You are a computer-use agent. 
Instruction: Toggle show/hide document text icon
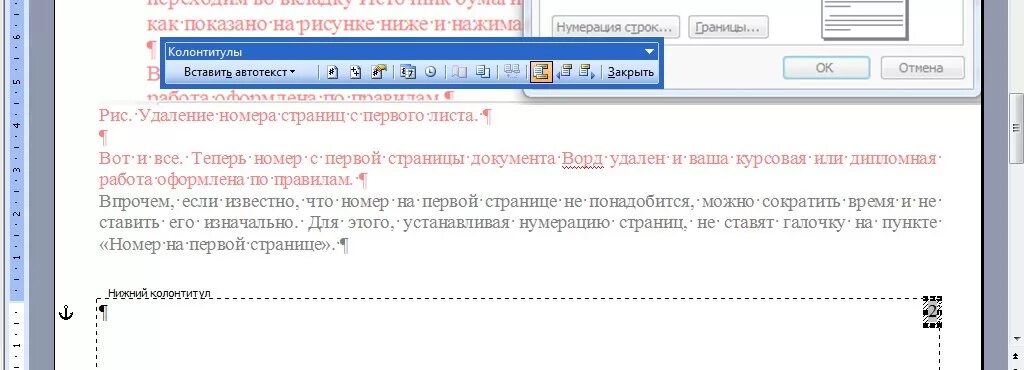click(x=483, y=72)
